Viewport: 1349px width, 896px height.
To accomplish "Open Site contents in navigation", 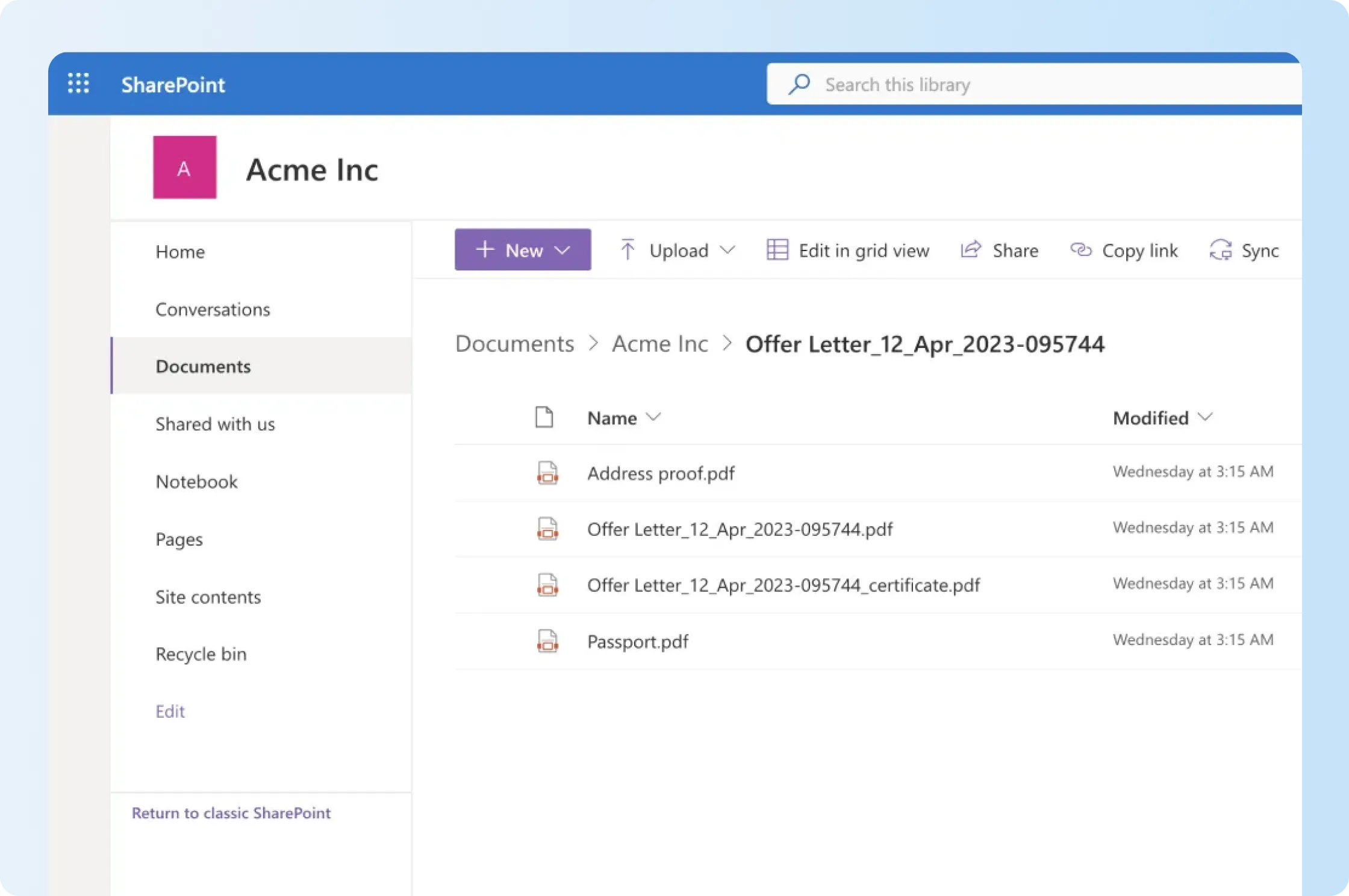I will [208, 597].
